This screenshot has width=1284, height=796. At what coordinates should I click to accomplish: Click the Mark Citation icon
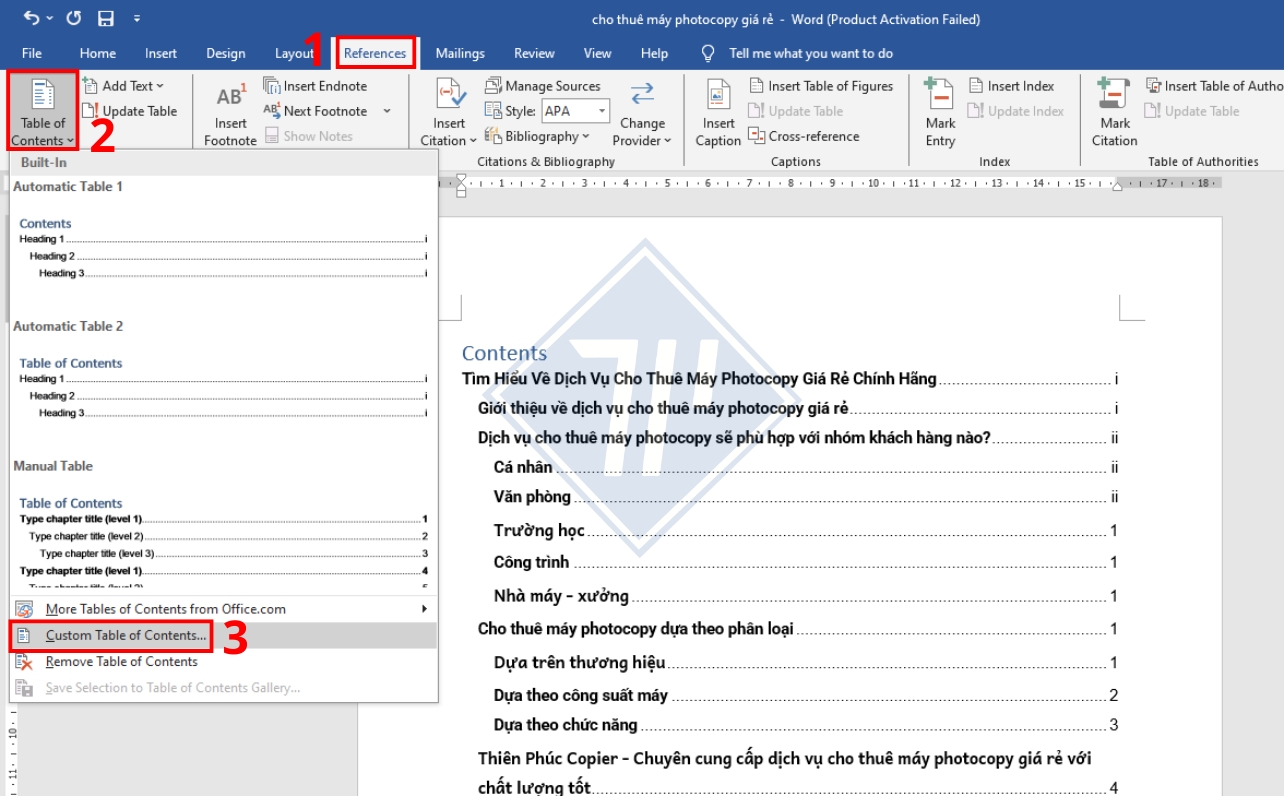1114,96
